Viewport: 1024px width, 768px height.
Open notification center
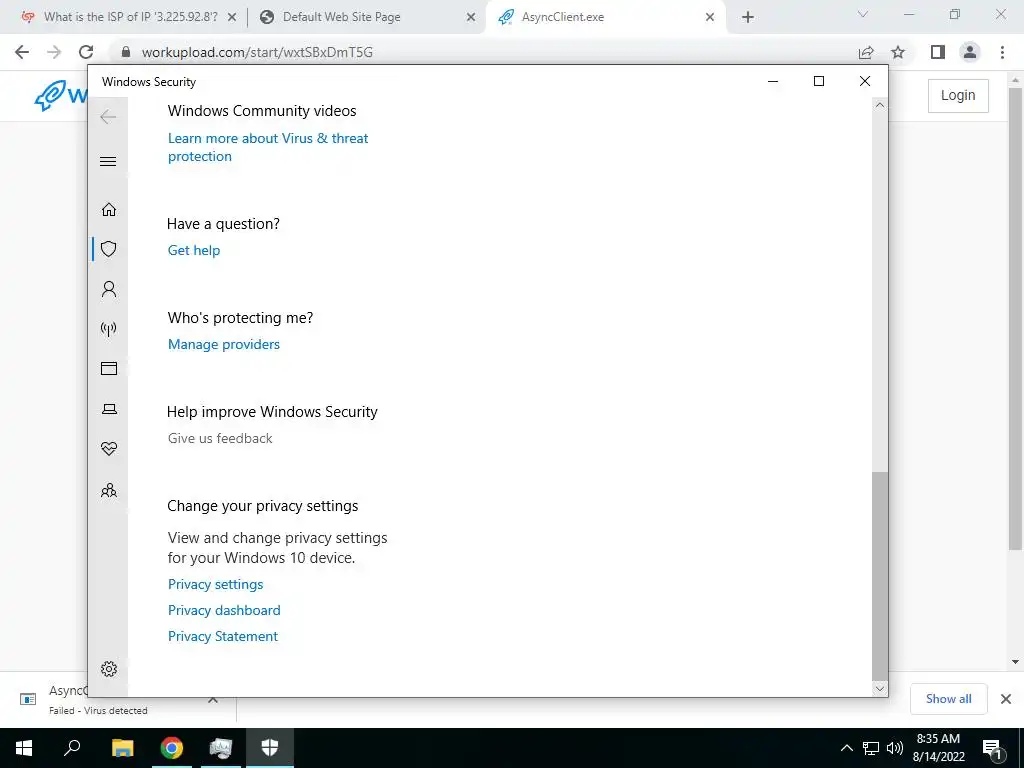992,748
